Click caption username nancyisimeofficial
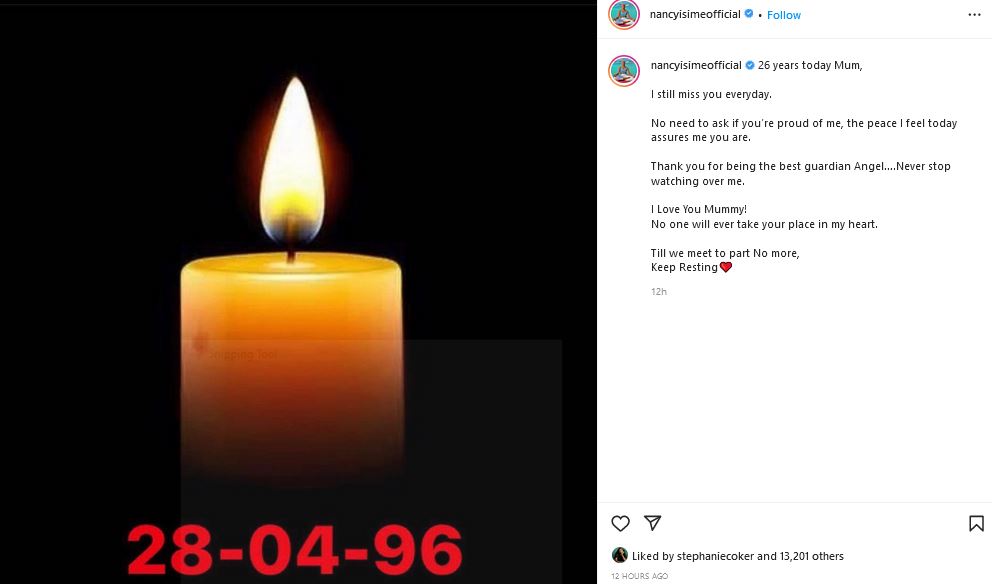The image size is (992, 584). pos(696,65)
